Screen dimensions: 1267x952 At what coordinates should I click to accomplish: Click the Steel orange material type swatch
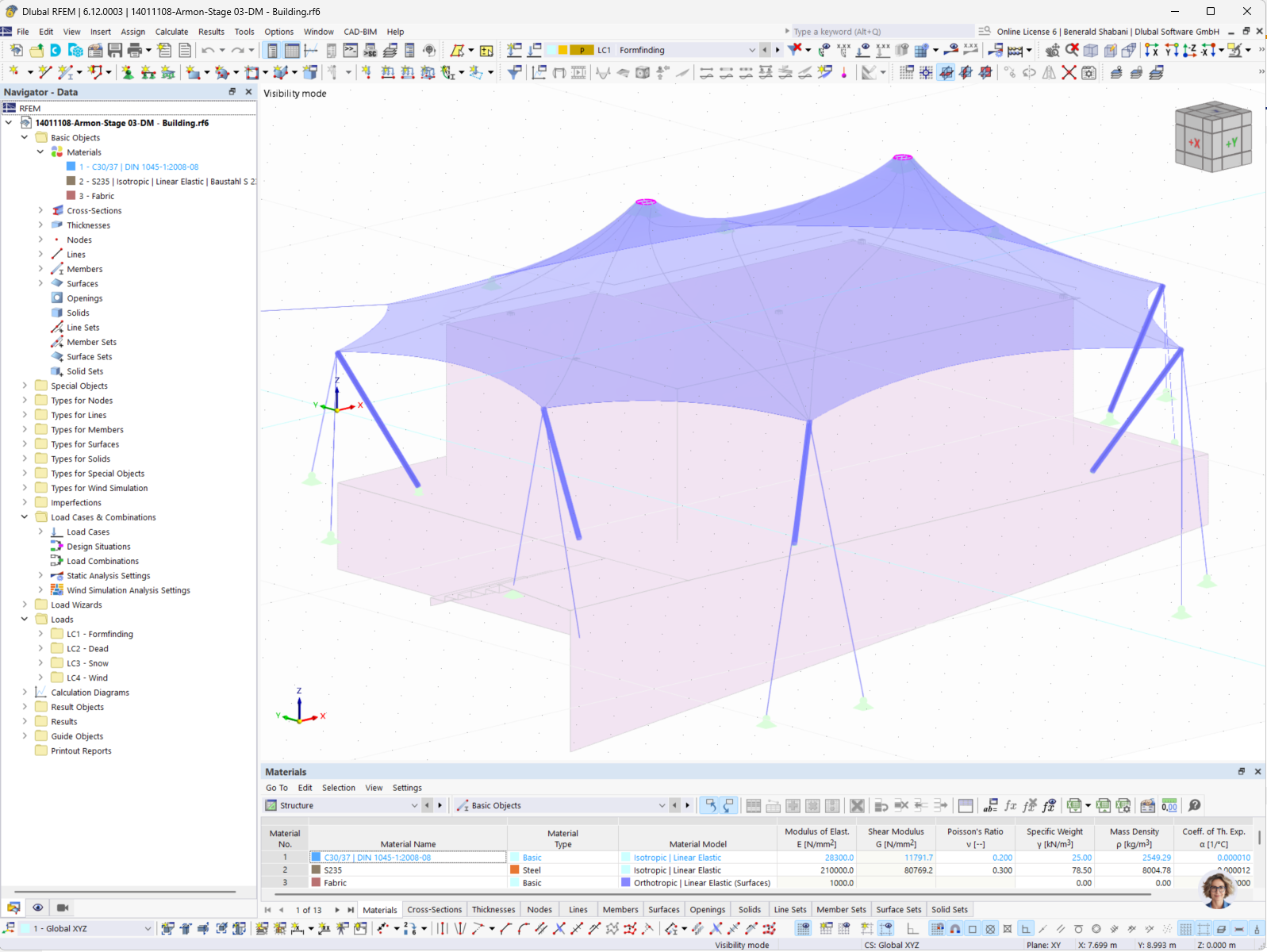515,870
